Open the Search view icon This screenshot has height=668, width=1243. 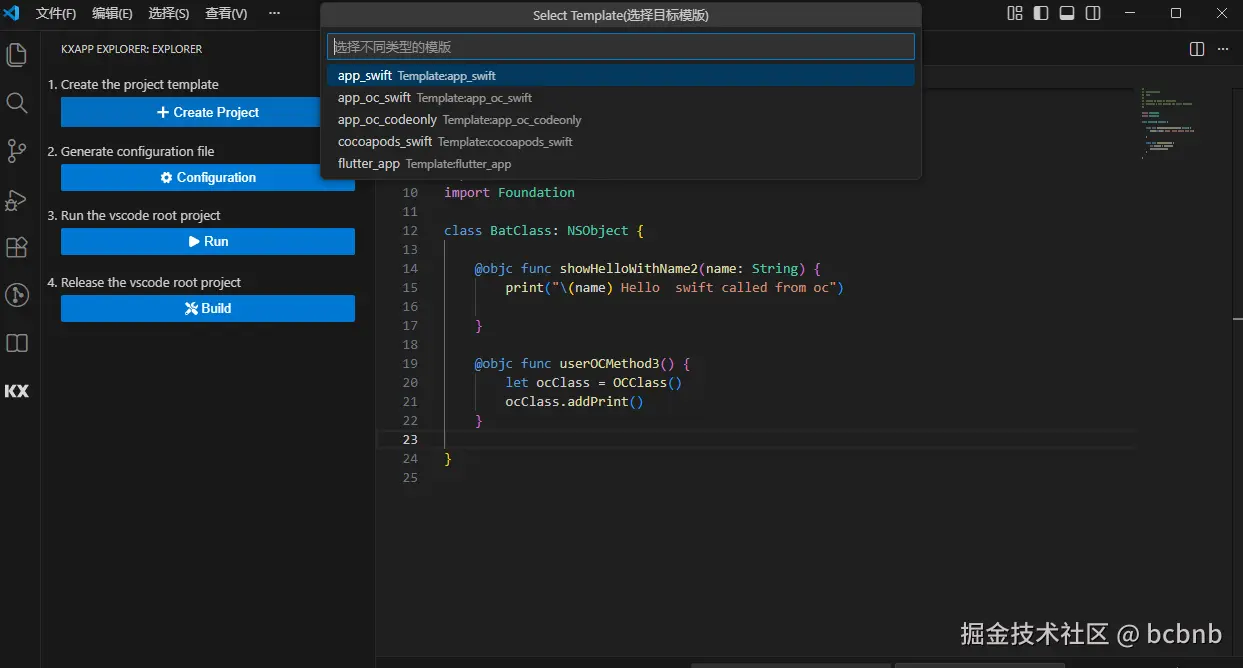17,103
